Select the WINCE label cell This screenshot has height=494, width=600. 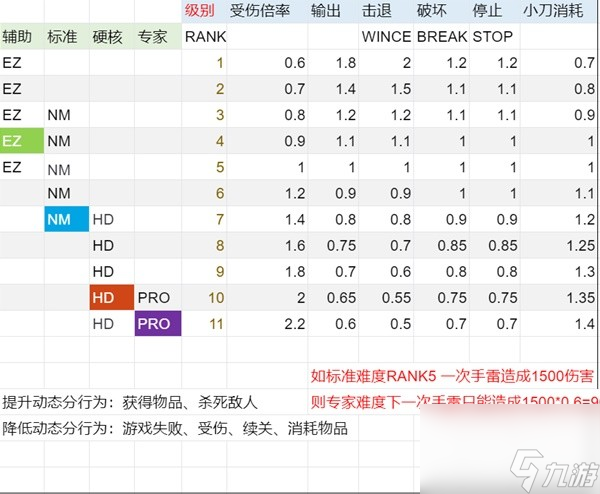[x=386, y=37]
